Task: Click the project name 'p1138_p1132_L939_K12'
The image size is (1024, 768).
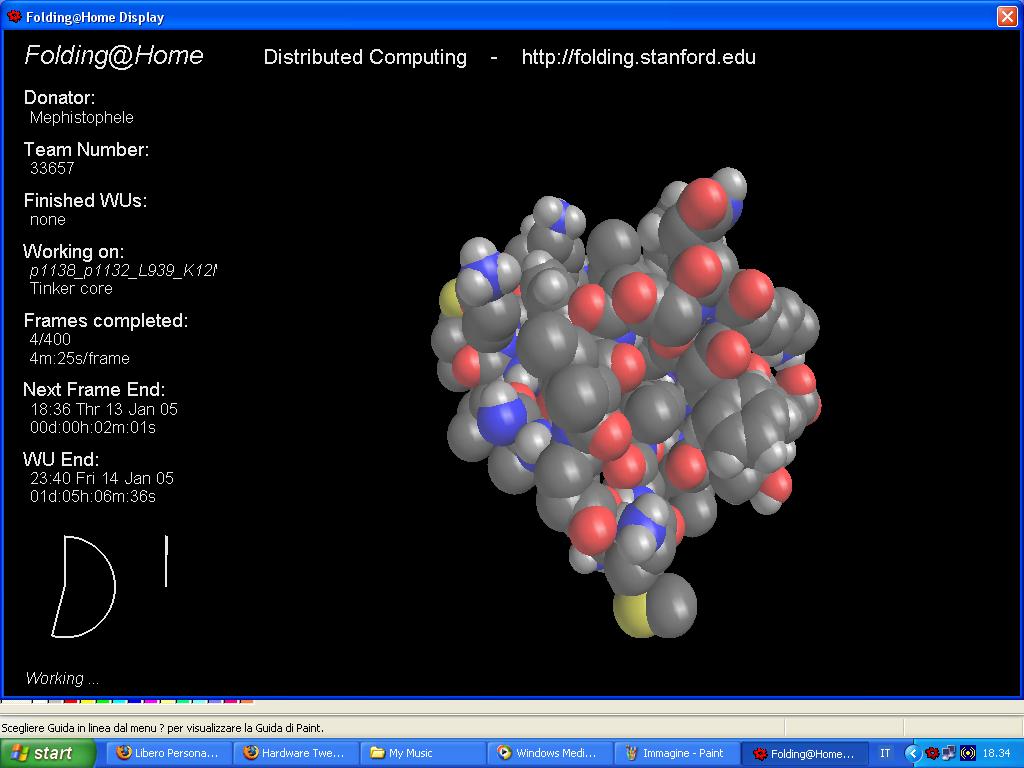Action: [x=123, y=270]
